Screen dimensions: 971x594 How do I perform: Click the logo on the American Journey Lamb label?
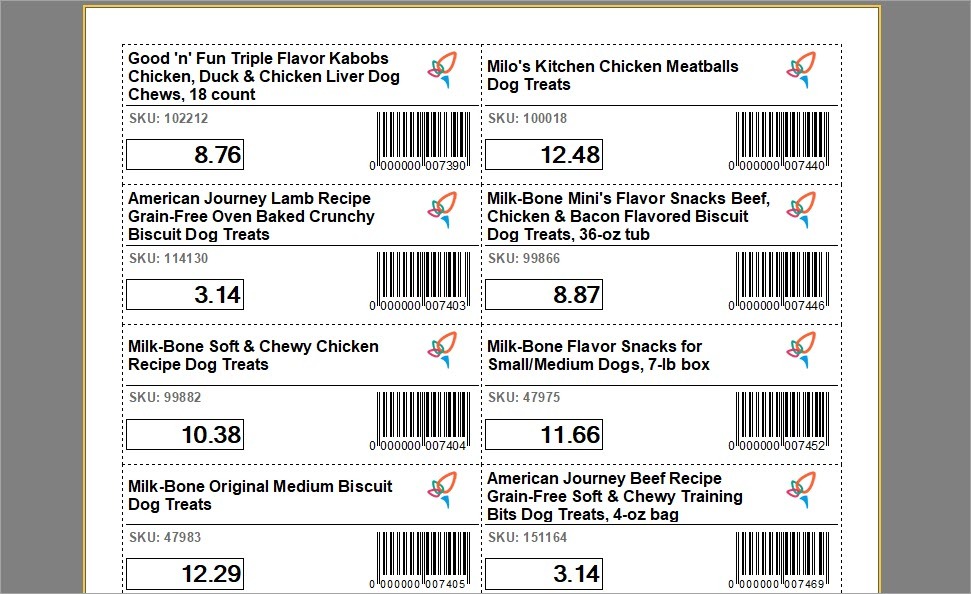[x=442, y=211]
